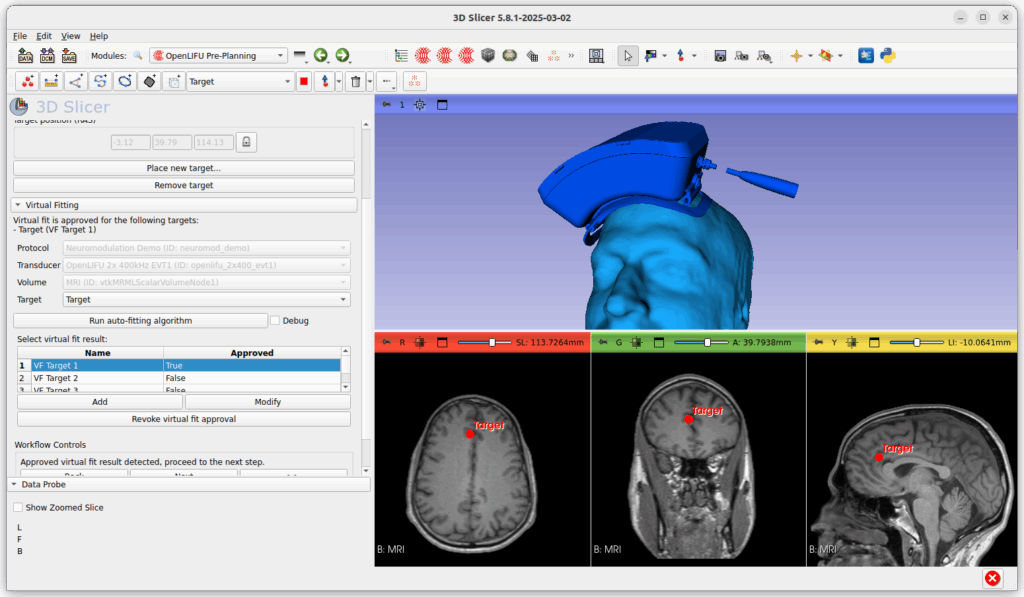1024x597 pixels.
Task: Open the Help menu
Action: (99, 36)
